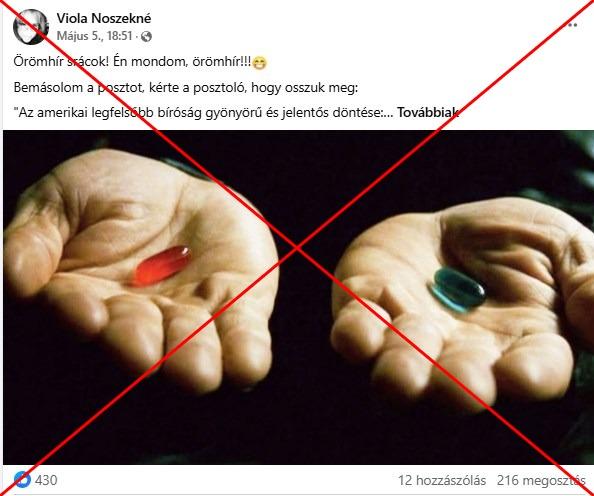Image resolution: width=594 pixels, height=496 pixels.
Task: Click the line beginning Bemásolom a posztot
Action: coord(186,88)
